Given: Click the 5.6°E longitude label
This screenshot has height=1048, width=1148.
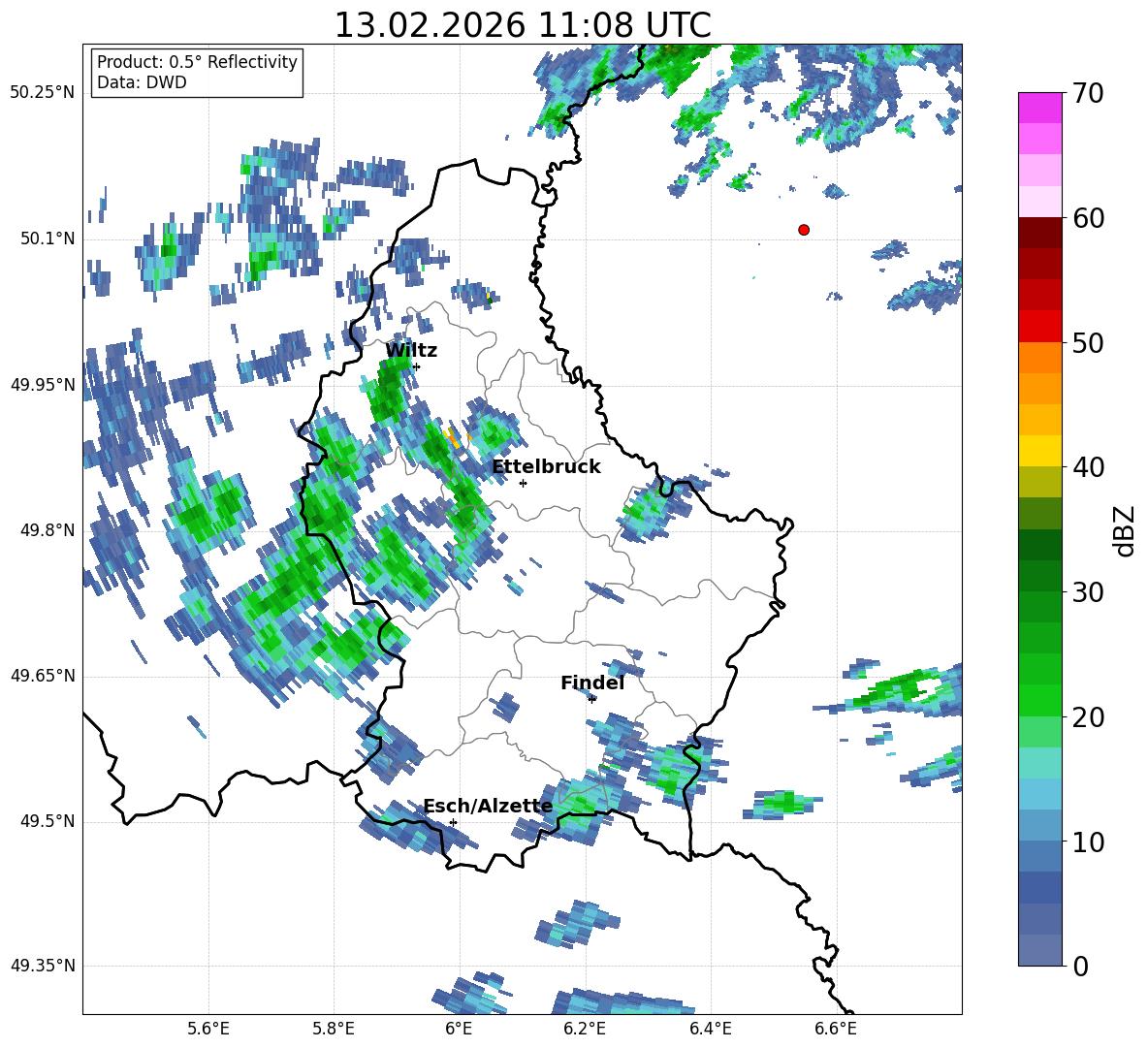Looking at the screenshot, I should pyautogui.click(x=208, y=1029).
